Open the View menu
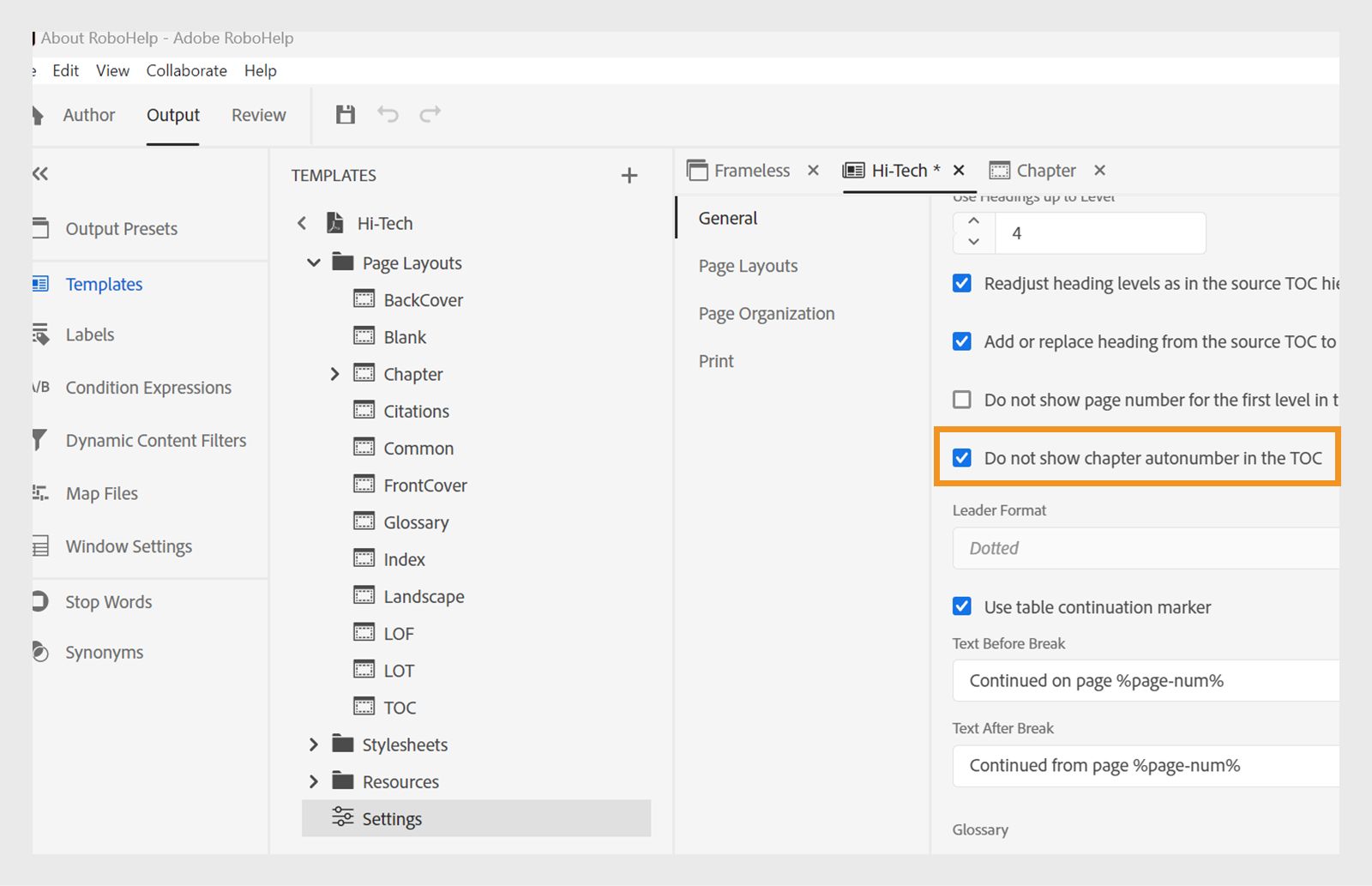Image resolution: width=1372 pixels, height=886 pixels. pos(112,70)
